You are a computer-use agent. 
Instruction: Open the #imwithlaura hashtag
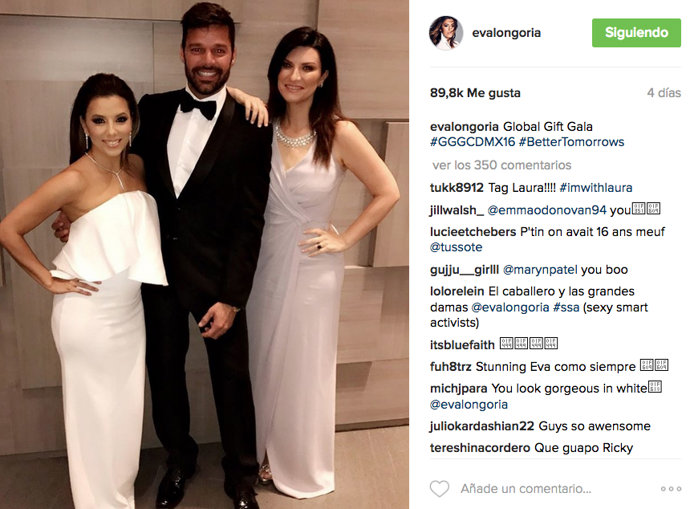[x=595, y=188]
